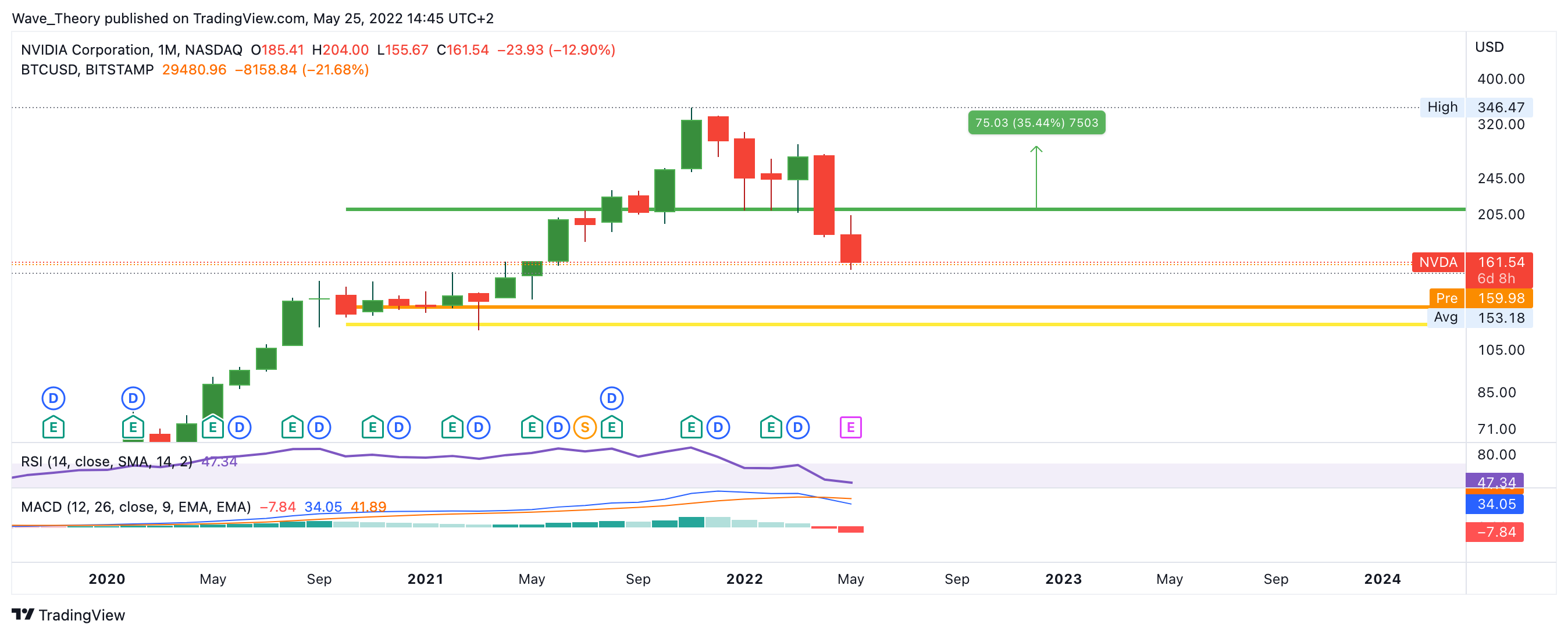The width and height of the screenshot is (1568, 635).
Task: Open the USD currency selector
Action: tap(1489, 47)
